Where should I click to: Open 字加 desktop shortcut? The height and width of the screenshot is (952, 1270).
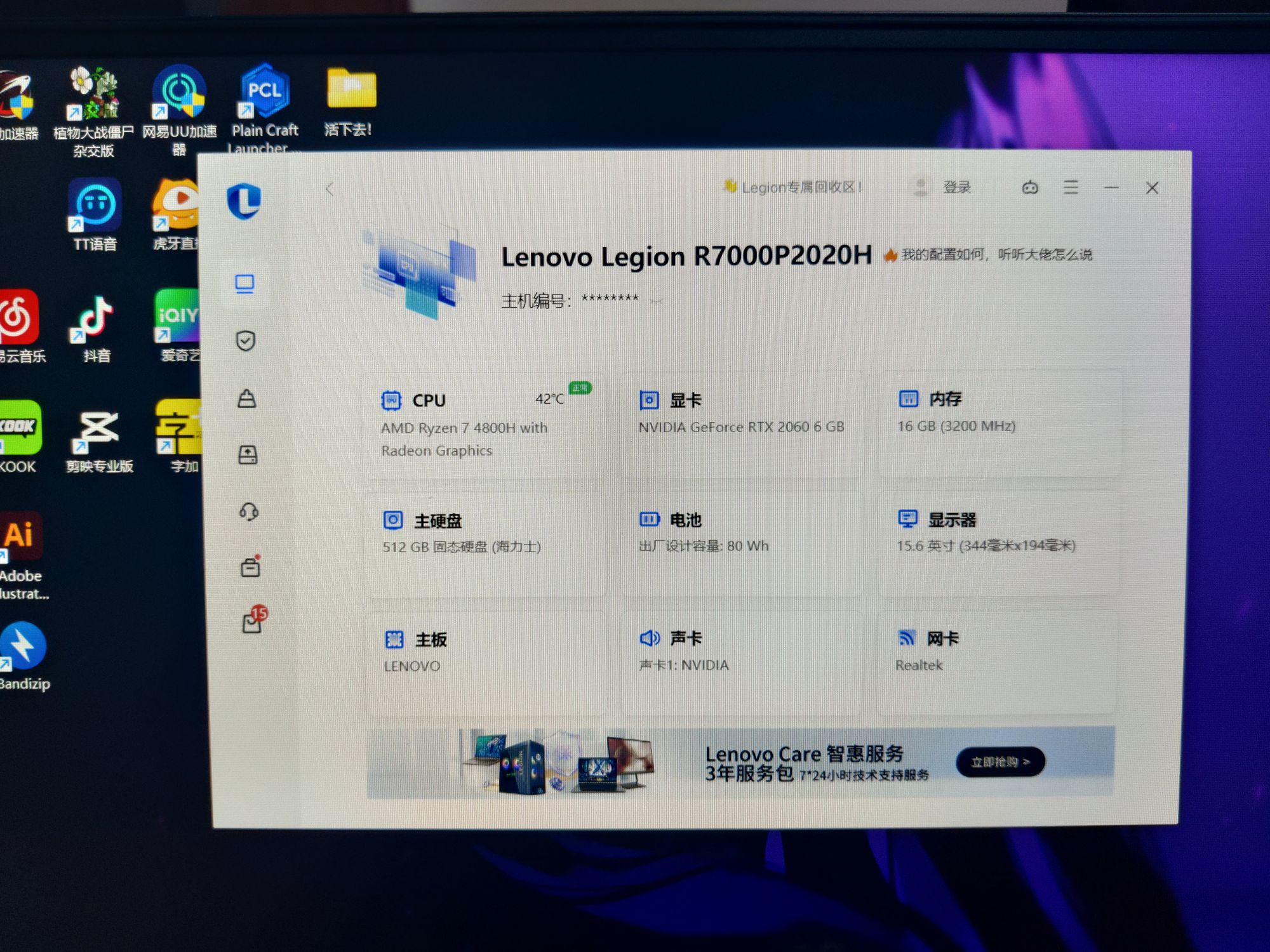(x=178, y=437)
